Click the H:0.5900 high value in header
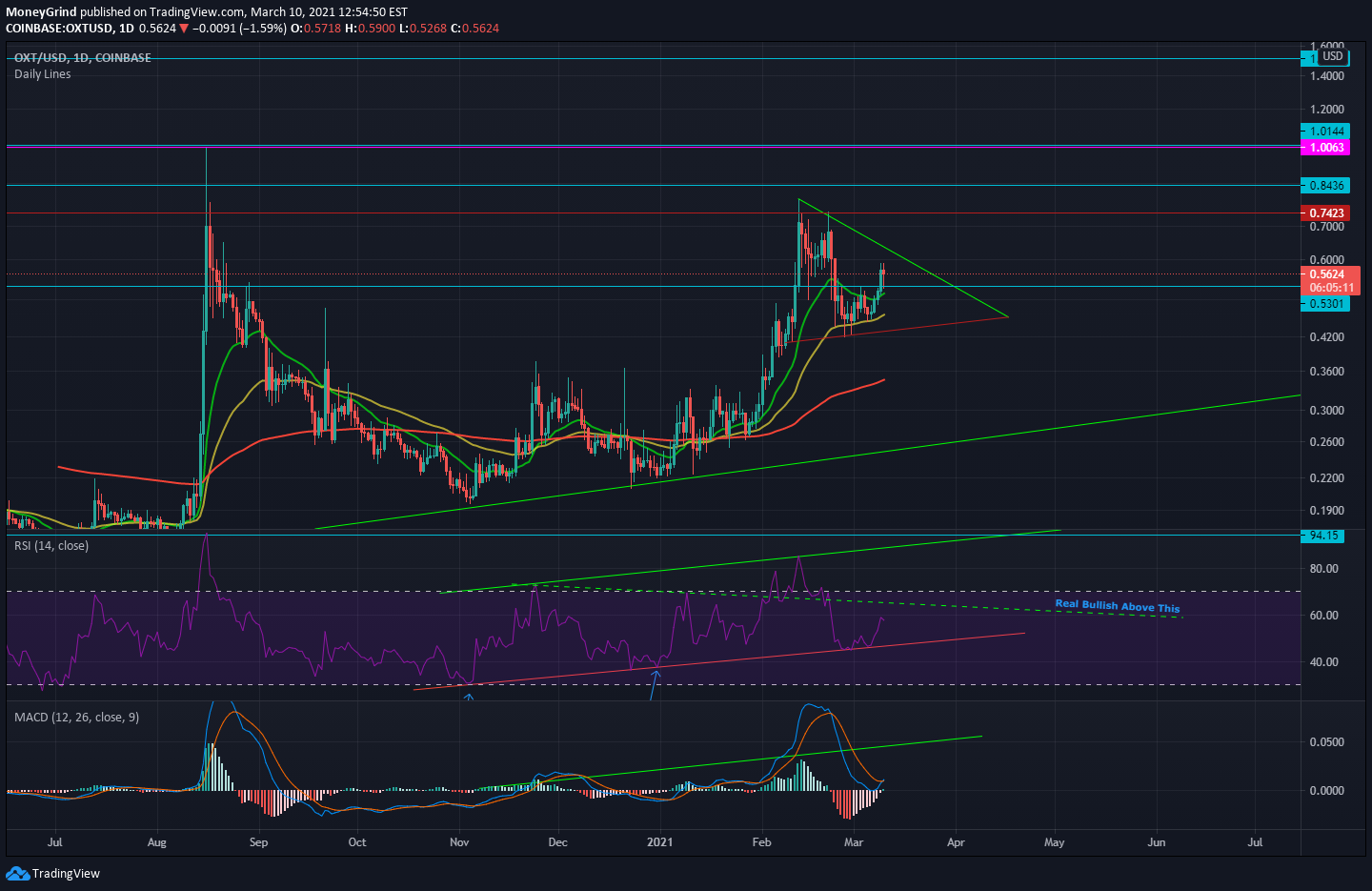The image size is (1372, 891). (370, 28)
